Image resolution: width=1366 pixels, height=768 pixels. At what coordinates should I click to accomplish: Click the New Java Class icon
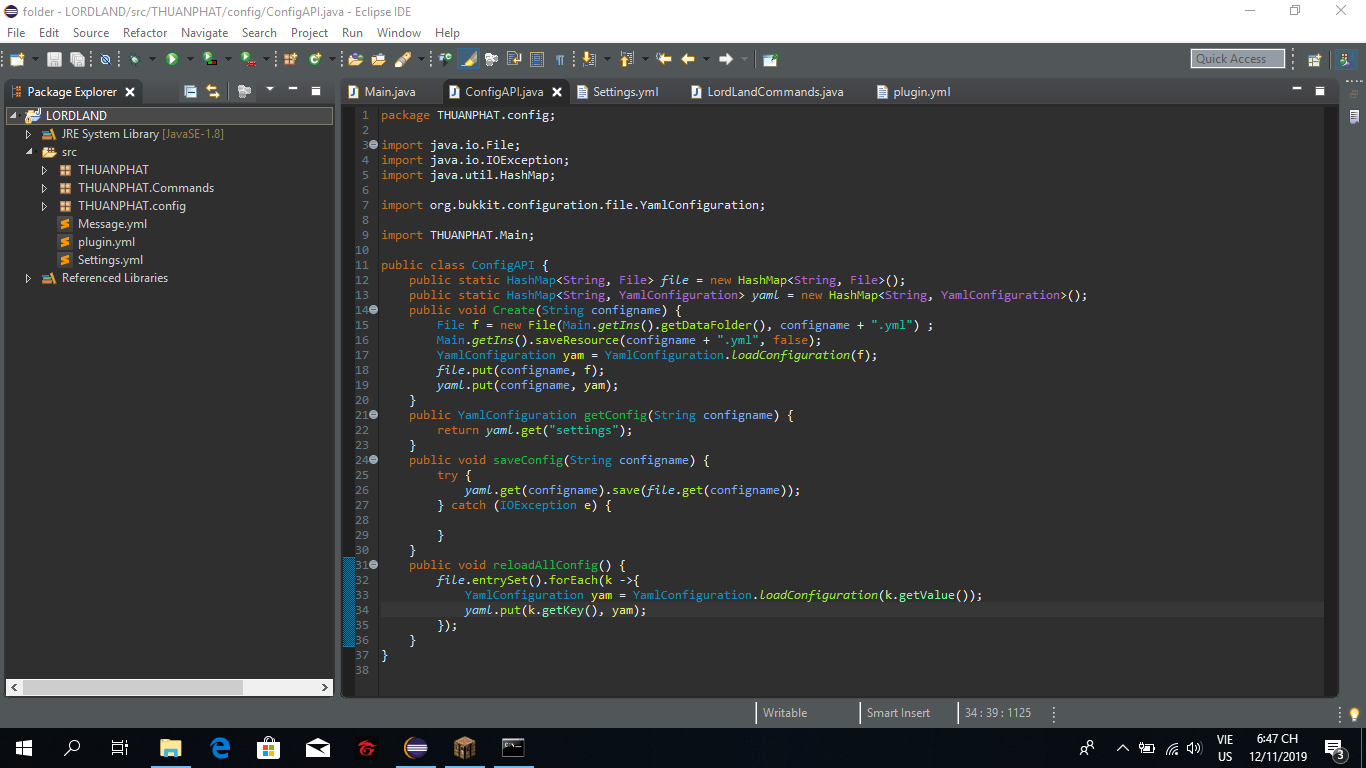314,59
